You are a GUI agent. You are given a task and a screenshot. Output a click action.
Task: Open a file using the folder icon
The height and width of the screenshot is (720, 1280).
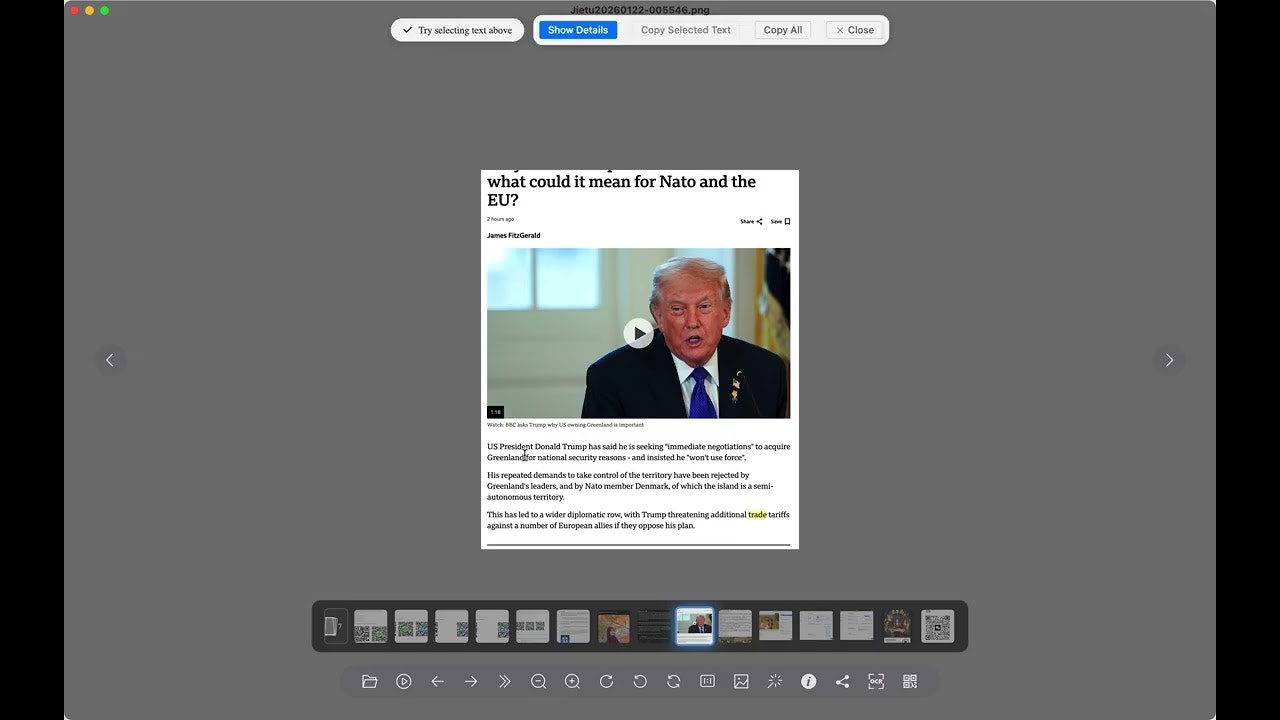pos(369,681)
